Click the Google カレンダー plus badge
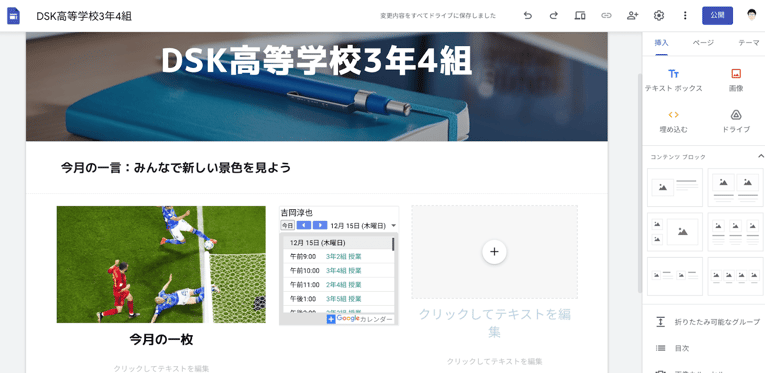This screenshot has width=765, height=373. (x=331, y=319)
